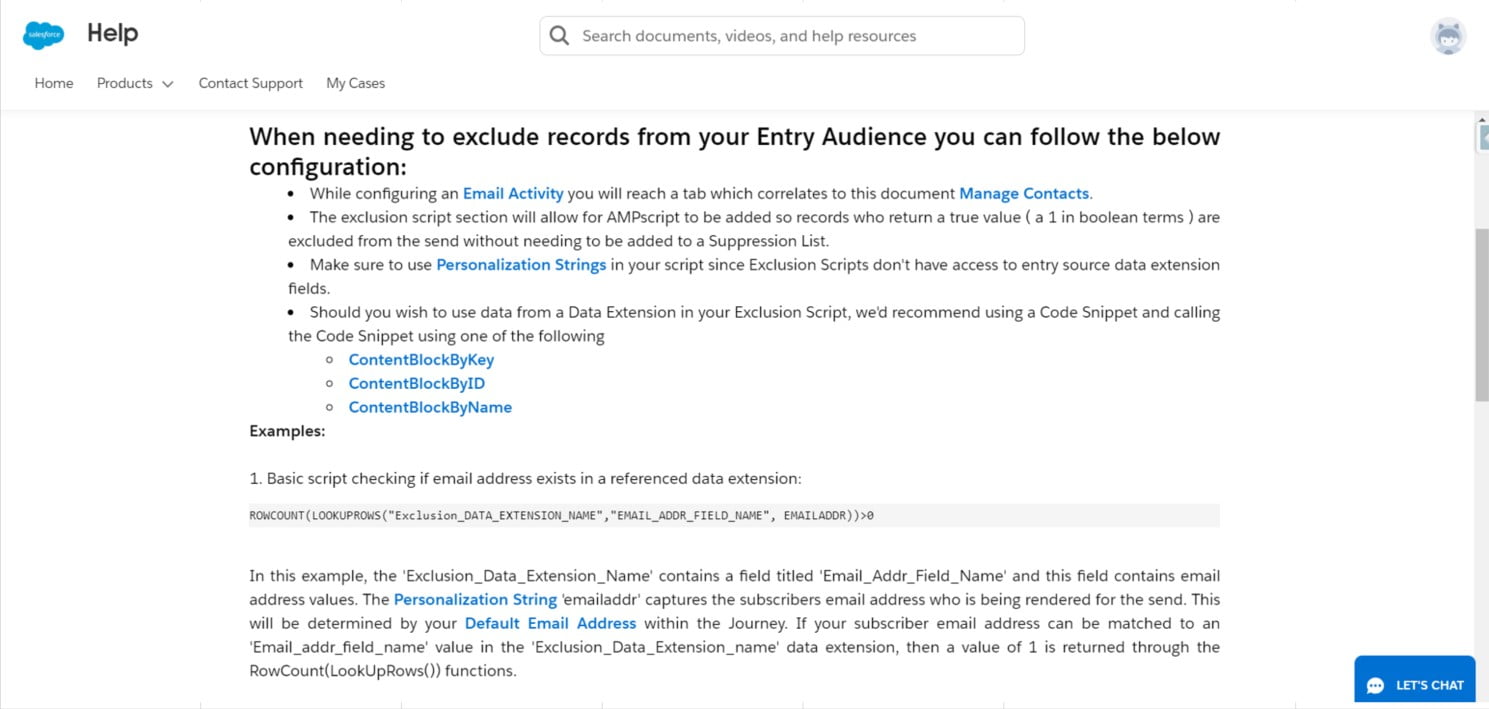Follow the Manage Contacts link
Image resolution: width=1489 pixels, height=709 pixels.
pyautogui.click(x=1024, y=193)
